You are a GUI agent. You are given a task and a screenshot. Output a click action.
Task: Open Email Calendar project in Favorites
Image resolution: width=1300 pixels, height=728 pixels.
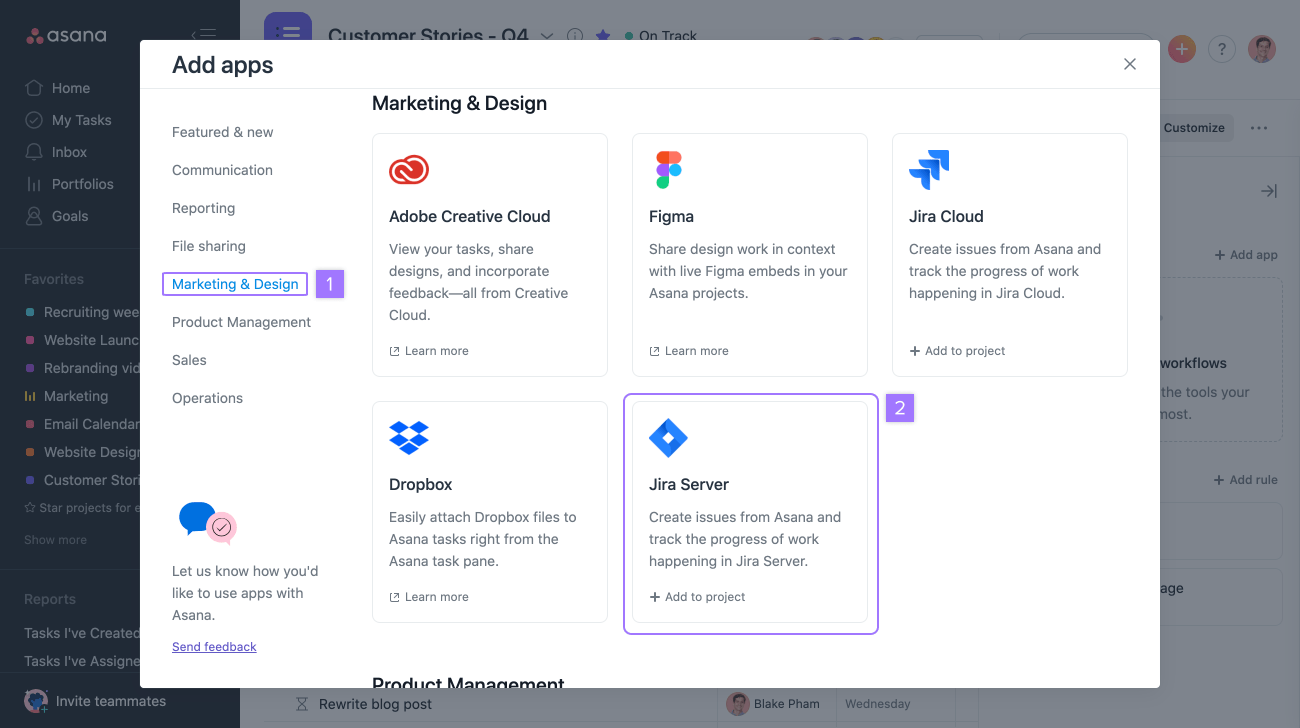[x=82, y=424]
